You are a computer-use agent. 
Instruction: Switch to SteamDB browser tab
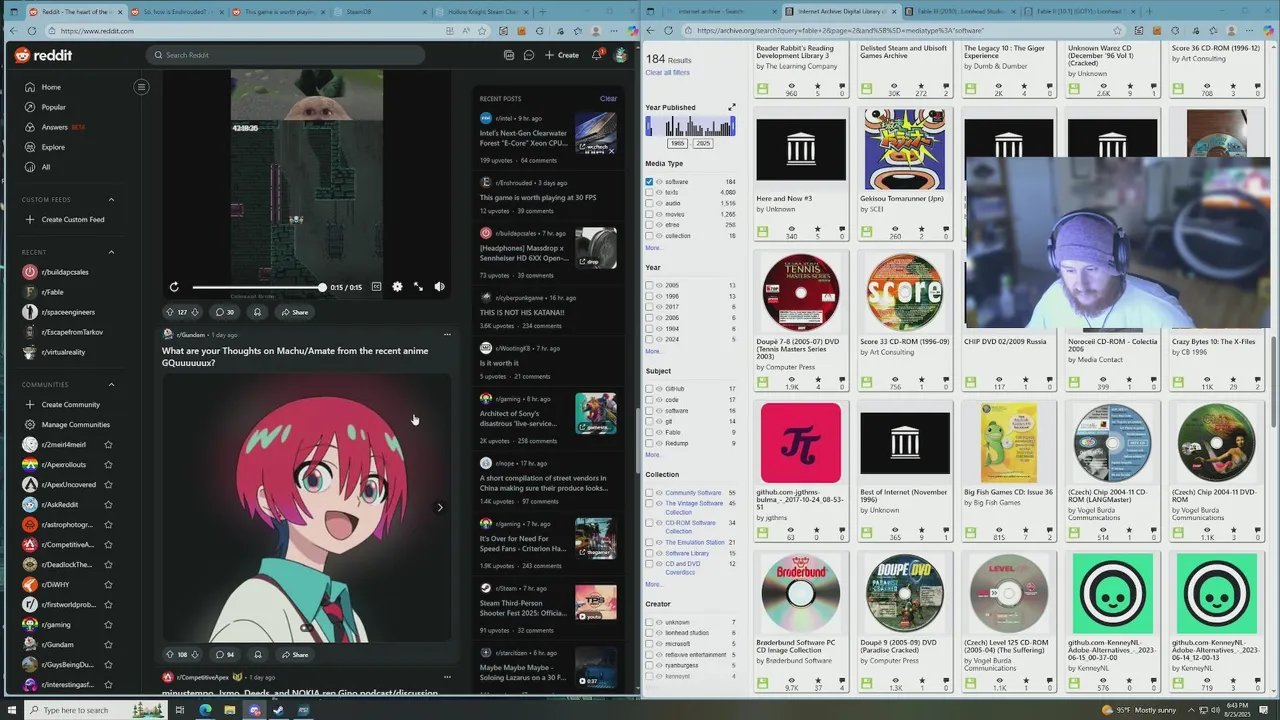tap(380, 12)
